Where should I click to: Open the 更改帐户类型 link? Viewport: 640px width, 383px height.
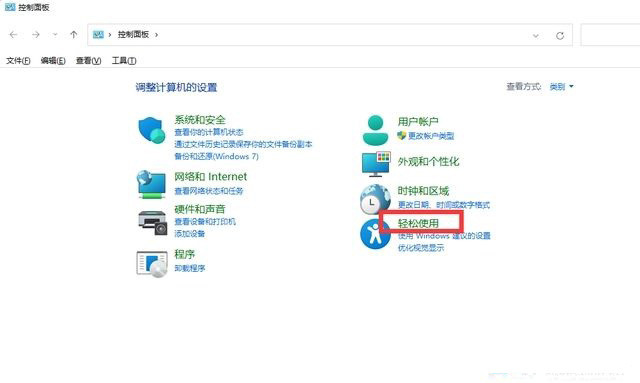tap(431, 136)
